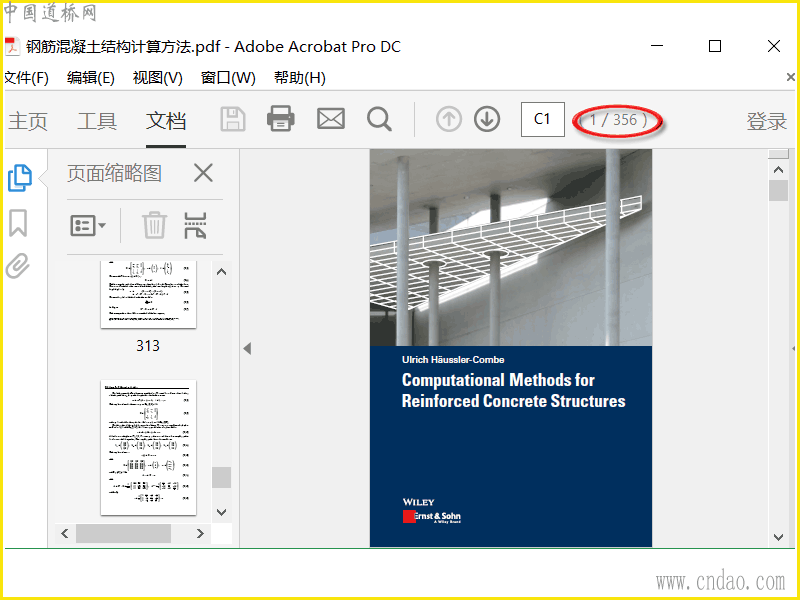Maximize the Acrobat window
The width and height of the screenshot is (800, 600).
click(x=715, y=46)
